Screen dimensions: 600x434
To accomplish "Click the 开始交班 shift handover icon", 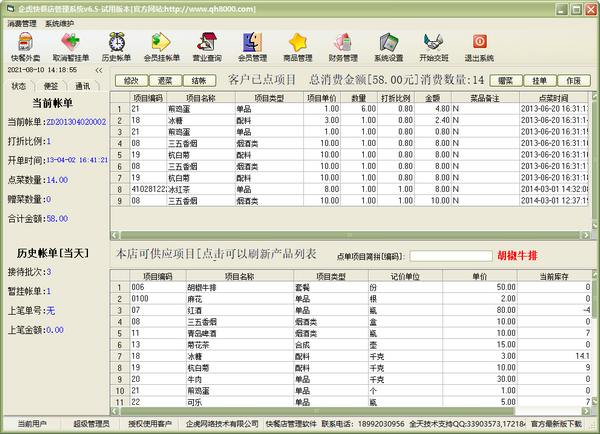I will point(435,46).
